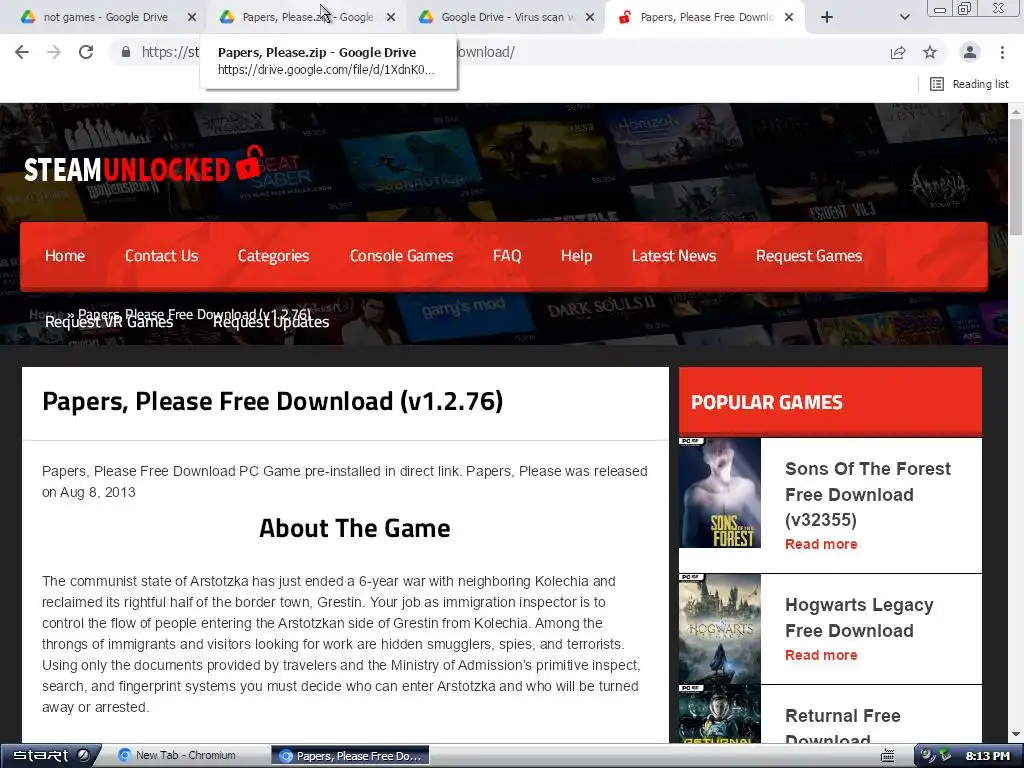Switch to the 'Google Drive - Virus scan' tab

tap(504, 18)
